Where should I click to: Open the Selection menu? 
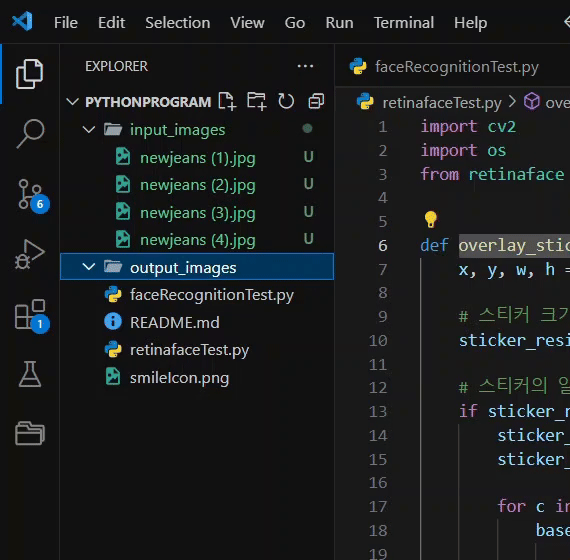click(x=178, y=23)
